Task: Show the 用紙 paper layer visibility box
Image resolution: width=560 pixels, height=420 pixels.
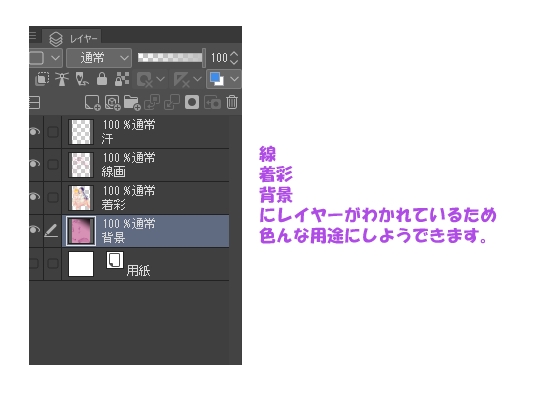Action: pos(34,264)
